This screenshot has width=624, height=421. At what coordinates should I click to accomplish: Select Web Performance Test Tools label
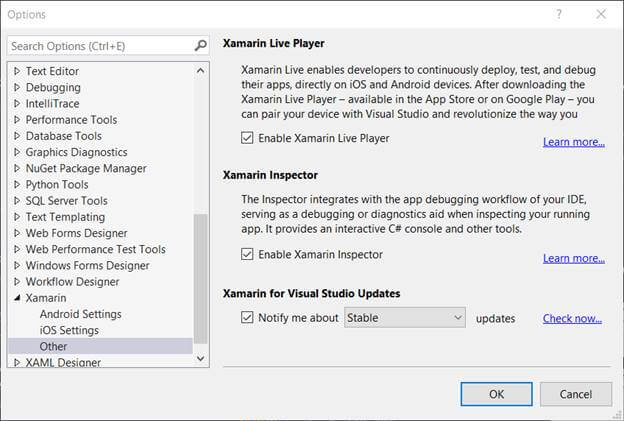pos(96,249)
